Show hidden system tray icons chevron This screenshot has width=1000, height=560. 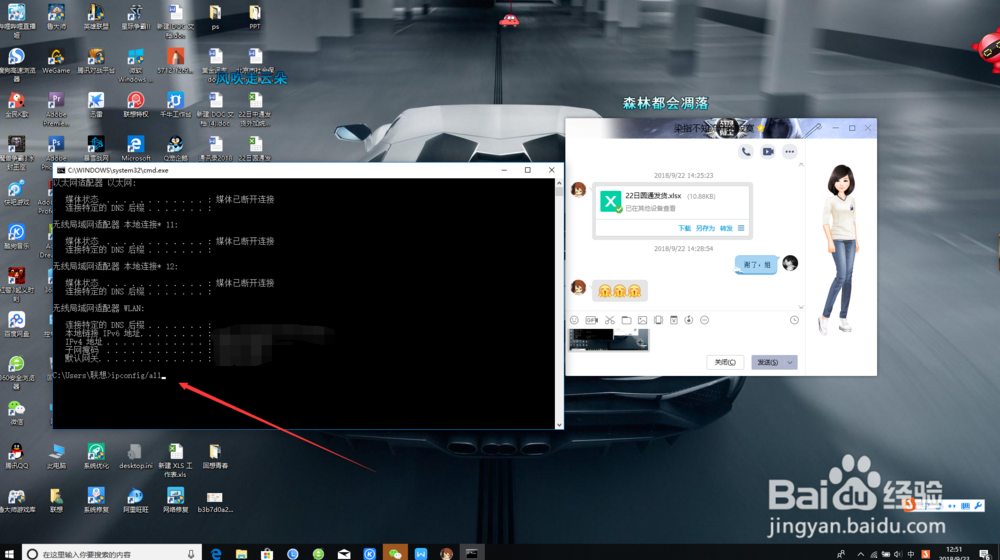[x=860, y=554]
